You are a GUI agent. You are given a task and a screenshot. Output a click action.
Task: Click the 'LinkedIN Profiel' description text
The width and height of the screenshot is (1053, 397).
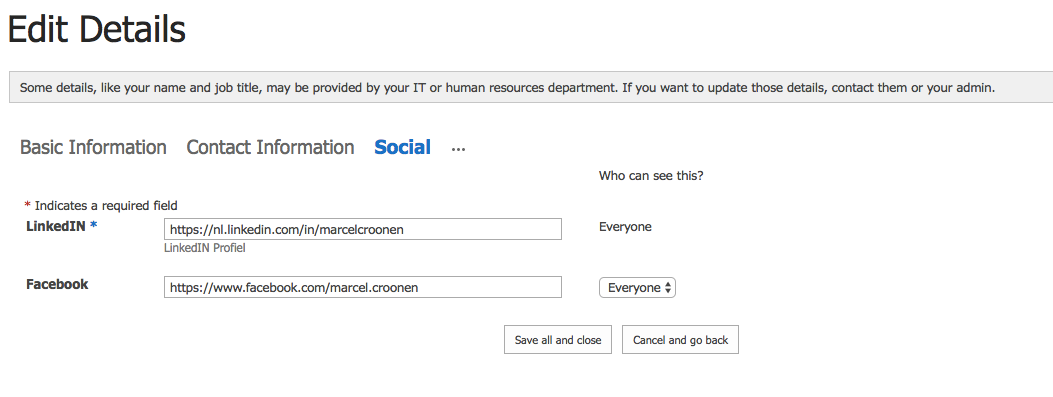point(205,248)
